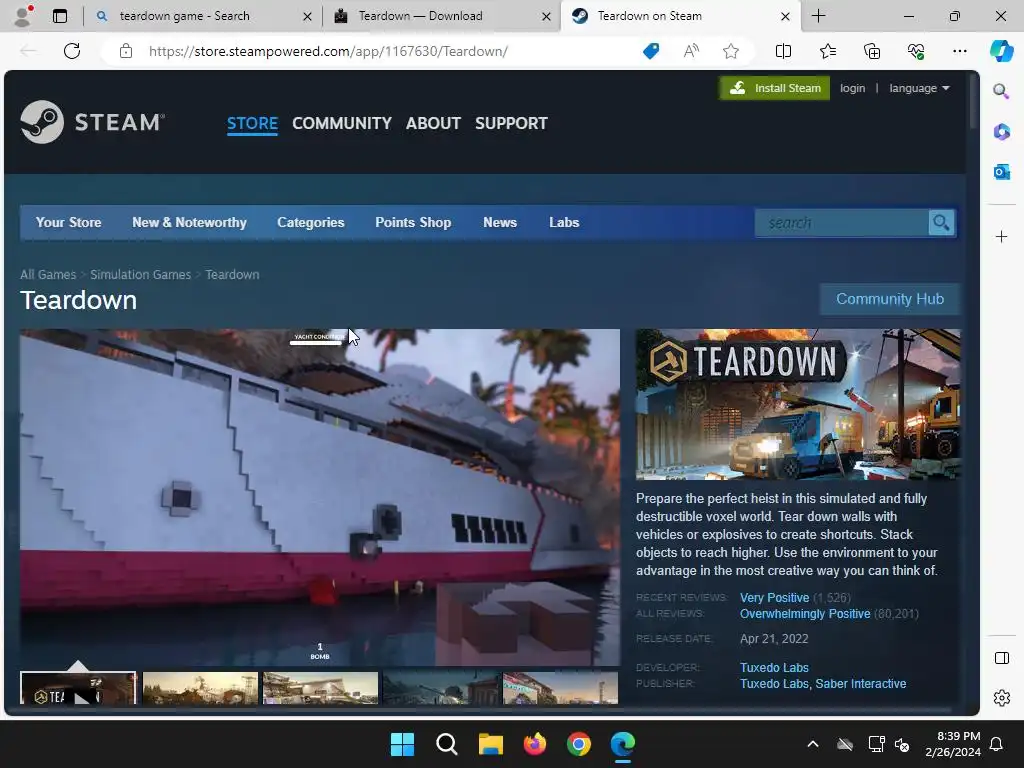Click All Games breadcrumb

tap(48, 274)
